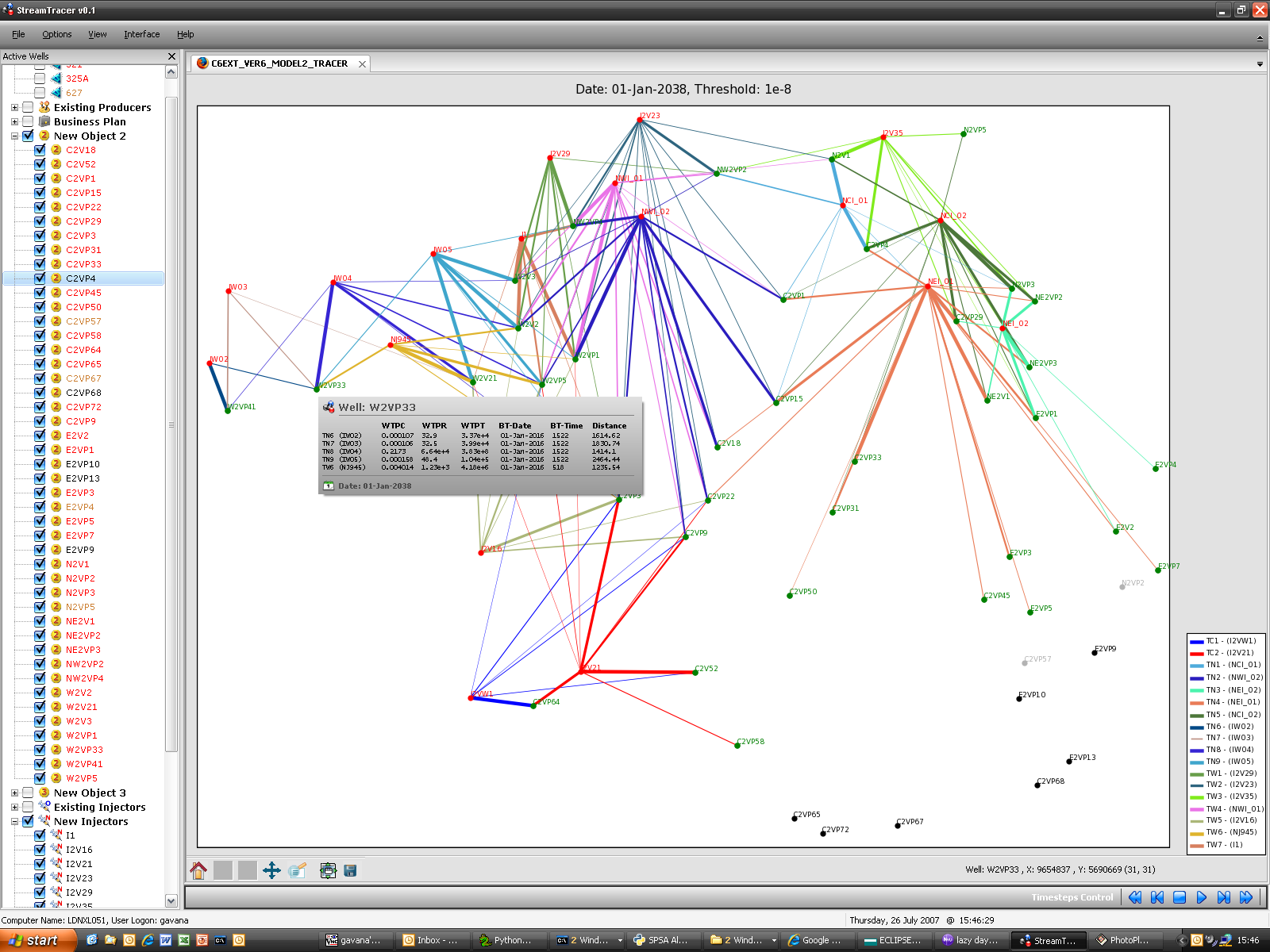
Task: Uncheck the C2VP4 well checkbox
Action: click(40, 278)
